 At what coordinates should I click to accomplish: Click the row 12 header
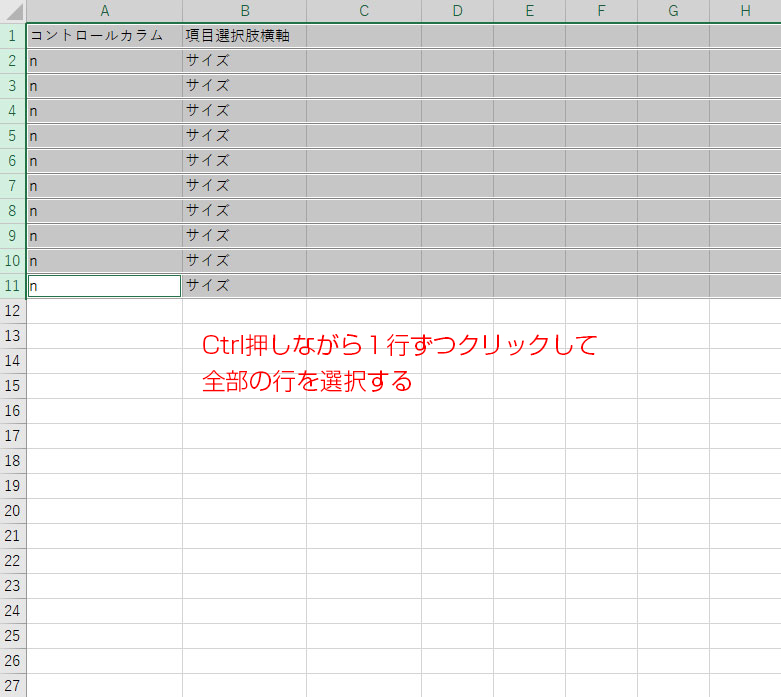(x=12, y=311)
